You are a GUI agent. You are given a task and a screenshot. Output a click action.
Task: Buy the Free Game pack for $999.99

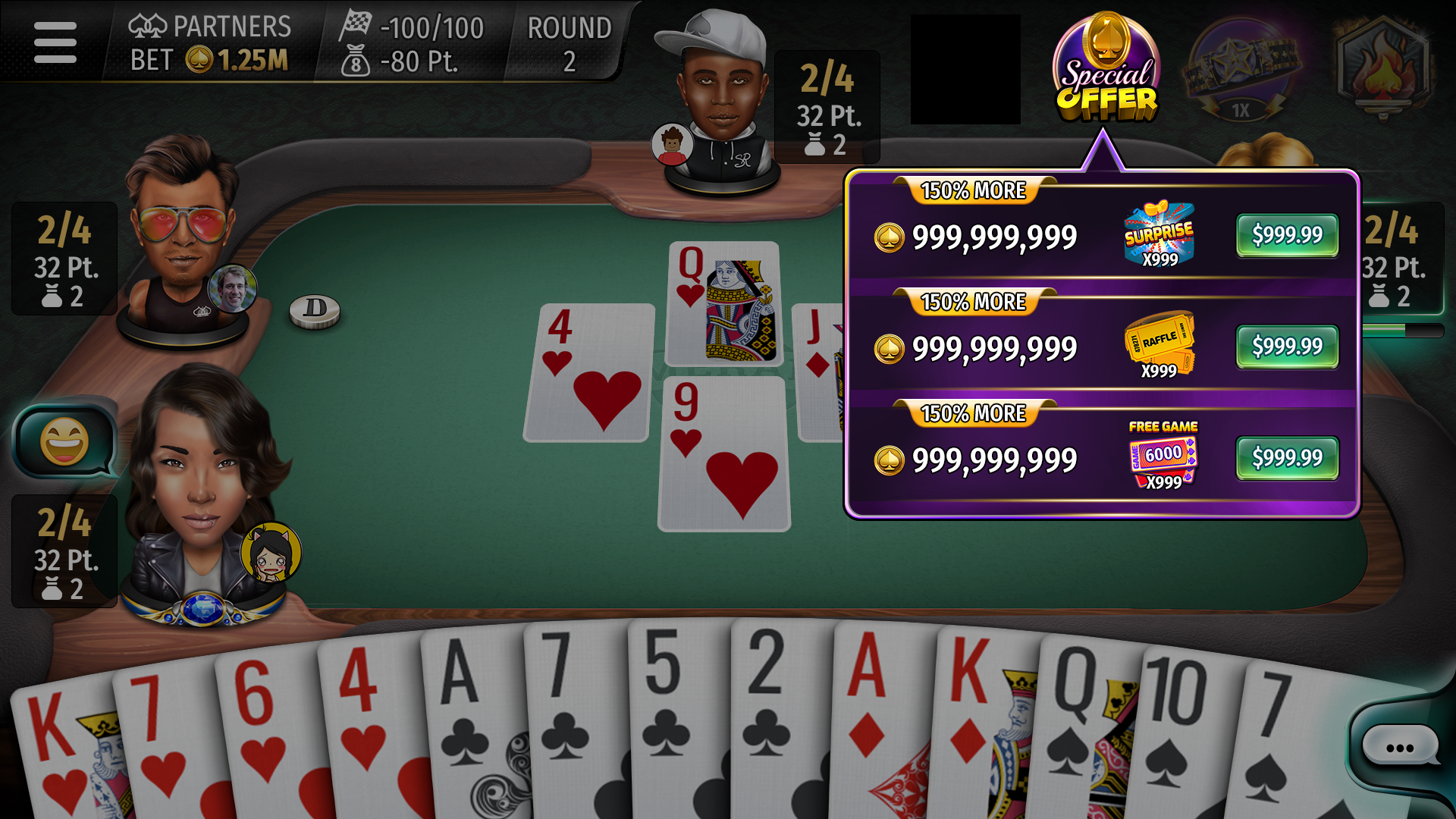click(x=1287, y=458)
